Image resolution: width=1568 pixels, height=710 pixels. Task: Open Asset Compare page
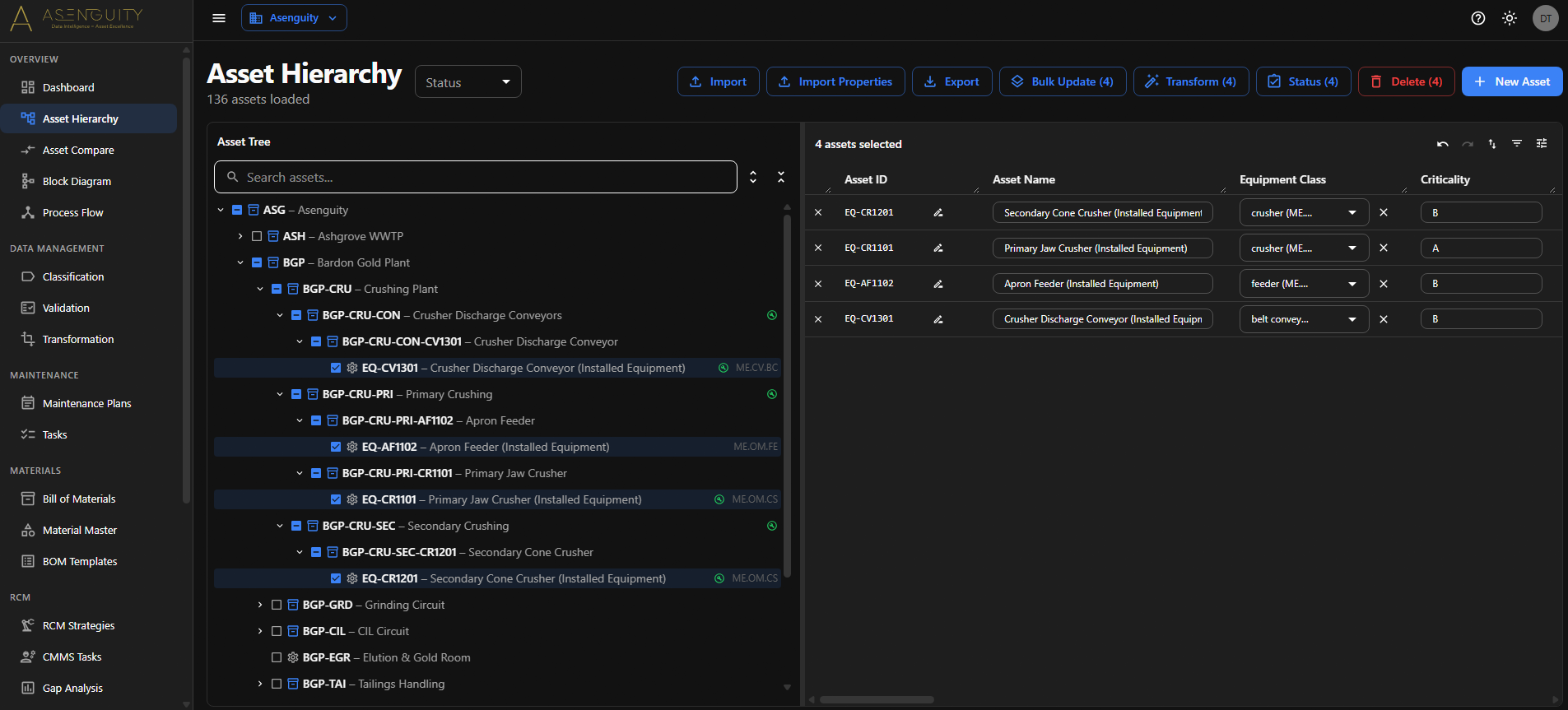click(89, 150)
